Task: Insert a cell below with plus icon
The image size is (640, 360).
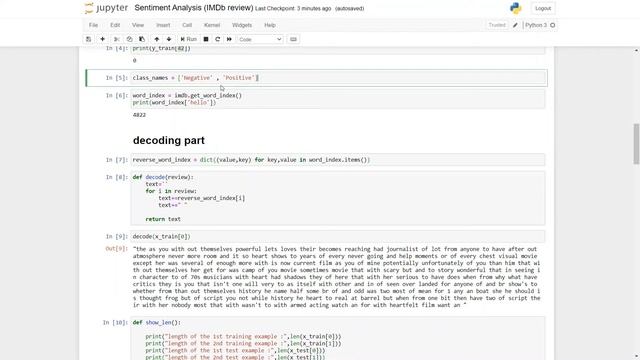Action: (102, 39)
